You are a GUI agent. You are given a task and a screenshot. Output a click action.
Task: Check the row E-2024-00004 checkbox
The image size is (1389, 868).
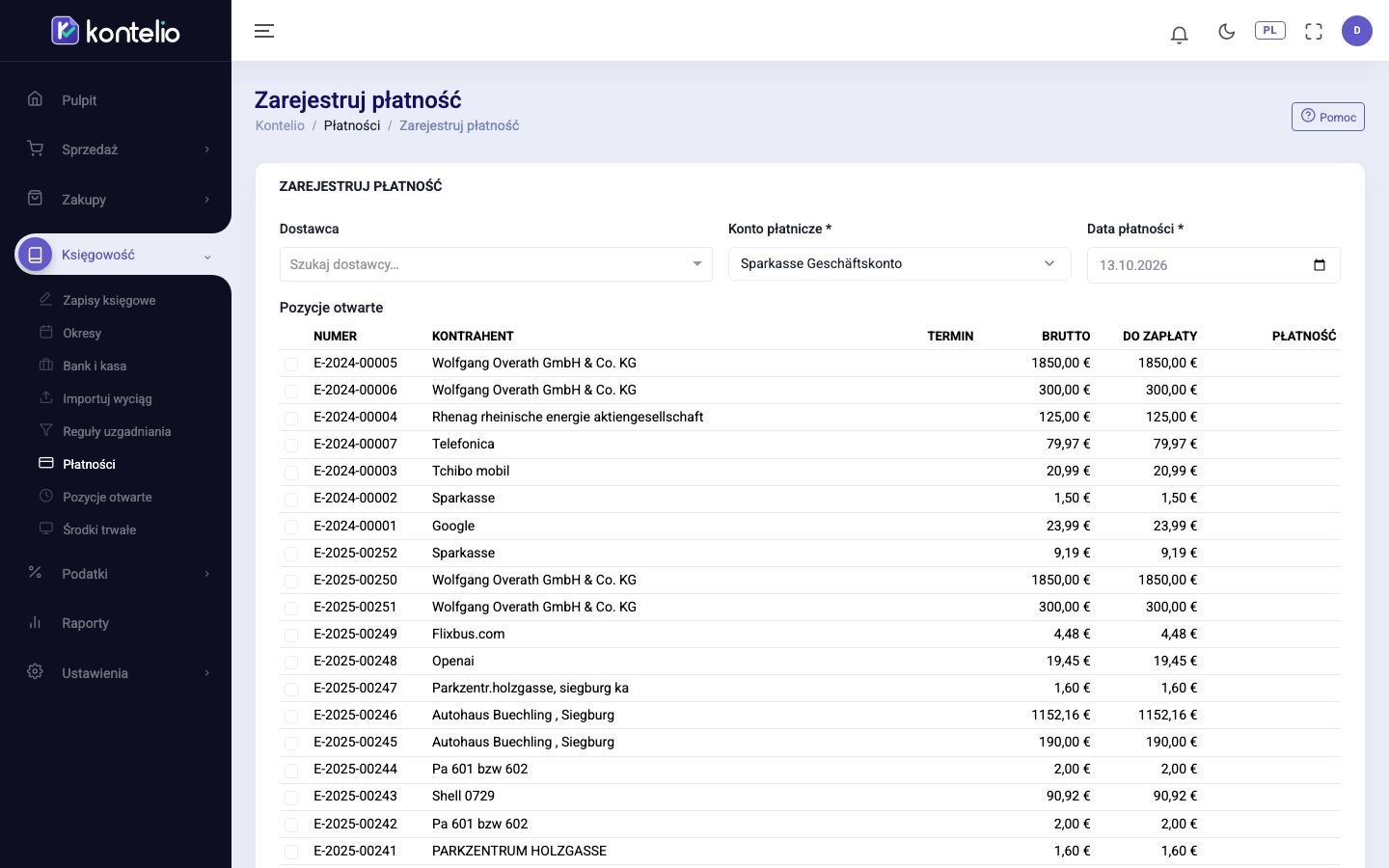click(291, 418)
